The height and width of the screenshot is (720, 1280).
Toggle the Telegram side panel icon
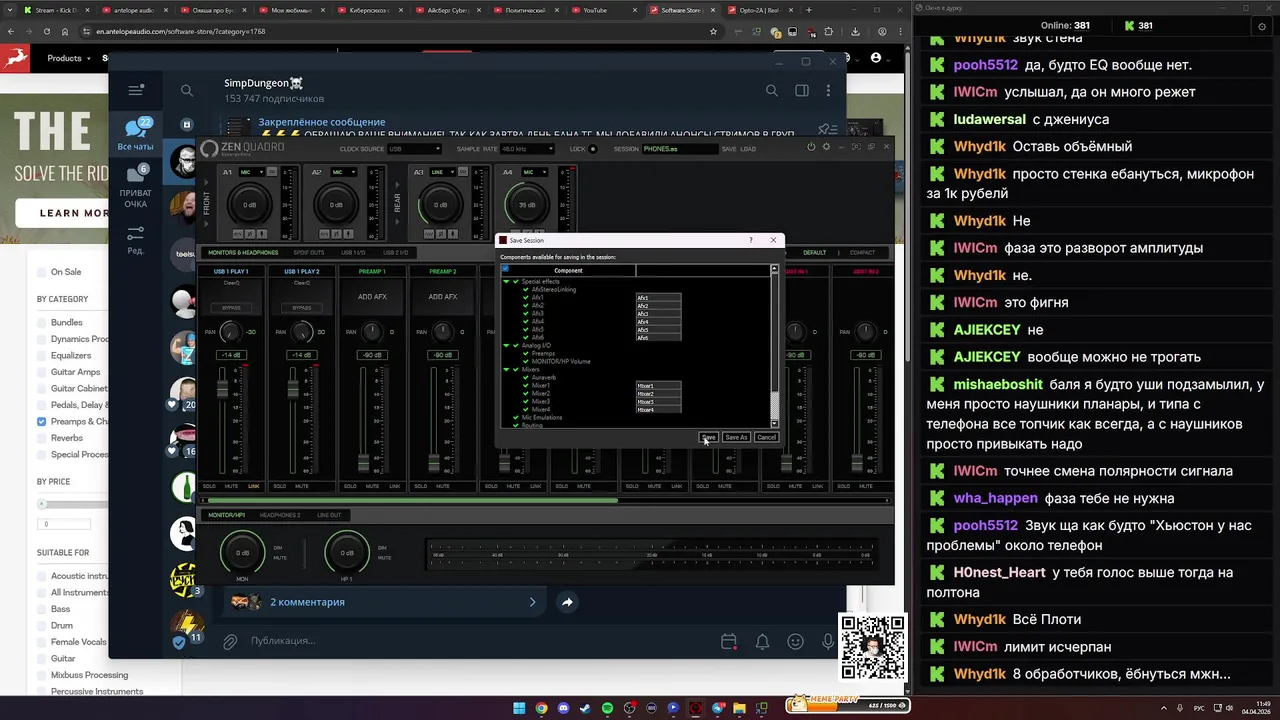(801, 91)
